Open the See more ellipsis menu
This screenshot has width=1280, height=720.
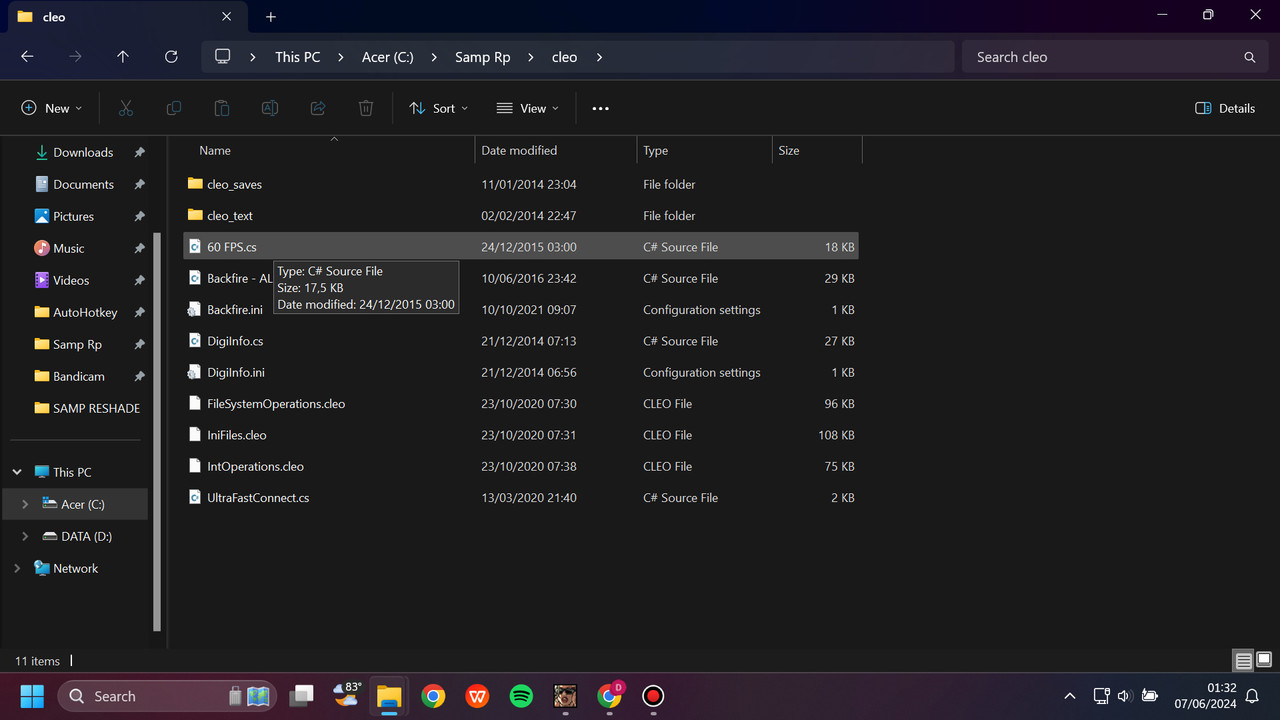600,108
